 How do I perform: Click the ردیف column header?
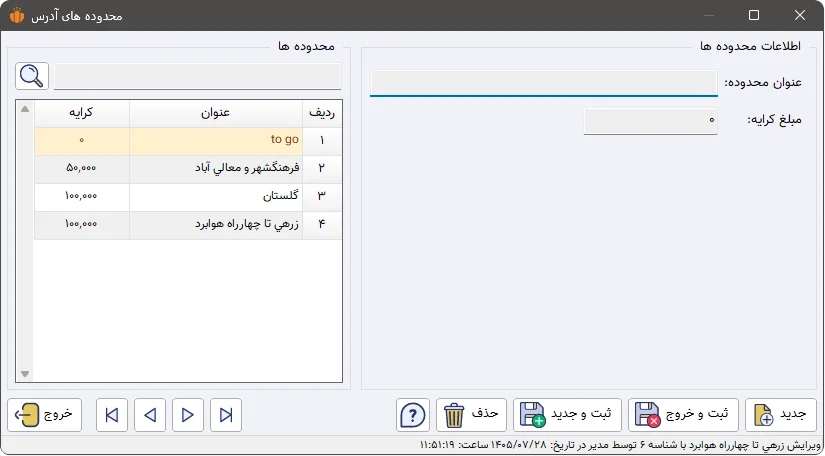(x=322, y=114)
